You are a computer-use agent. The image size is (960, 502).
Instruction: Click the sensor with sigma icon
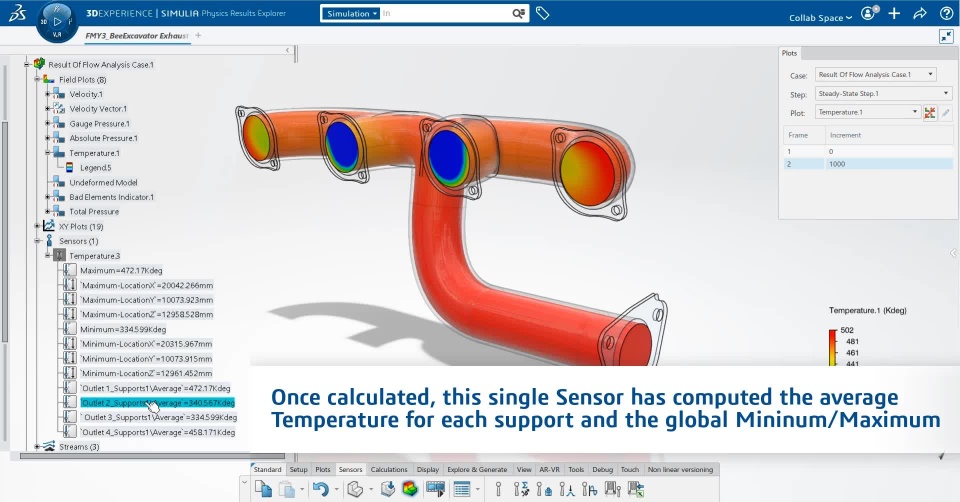[521, 489]
